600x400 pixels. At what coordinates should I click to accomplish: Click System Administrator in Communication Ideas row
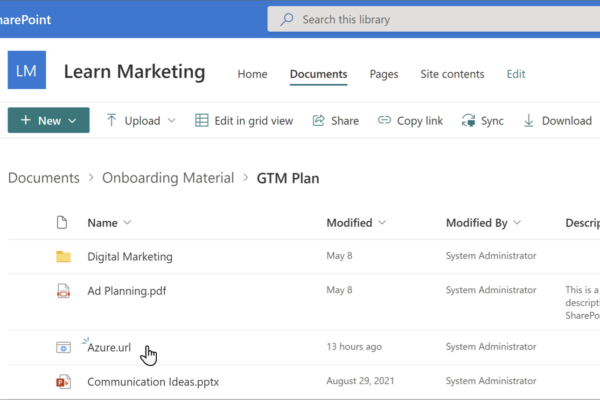tap(491, 381)
